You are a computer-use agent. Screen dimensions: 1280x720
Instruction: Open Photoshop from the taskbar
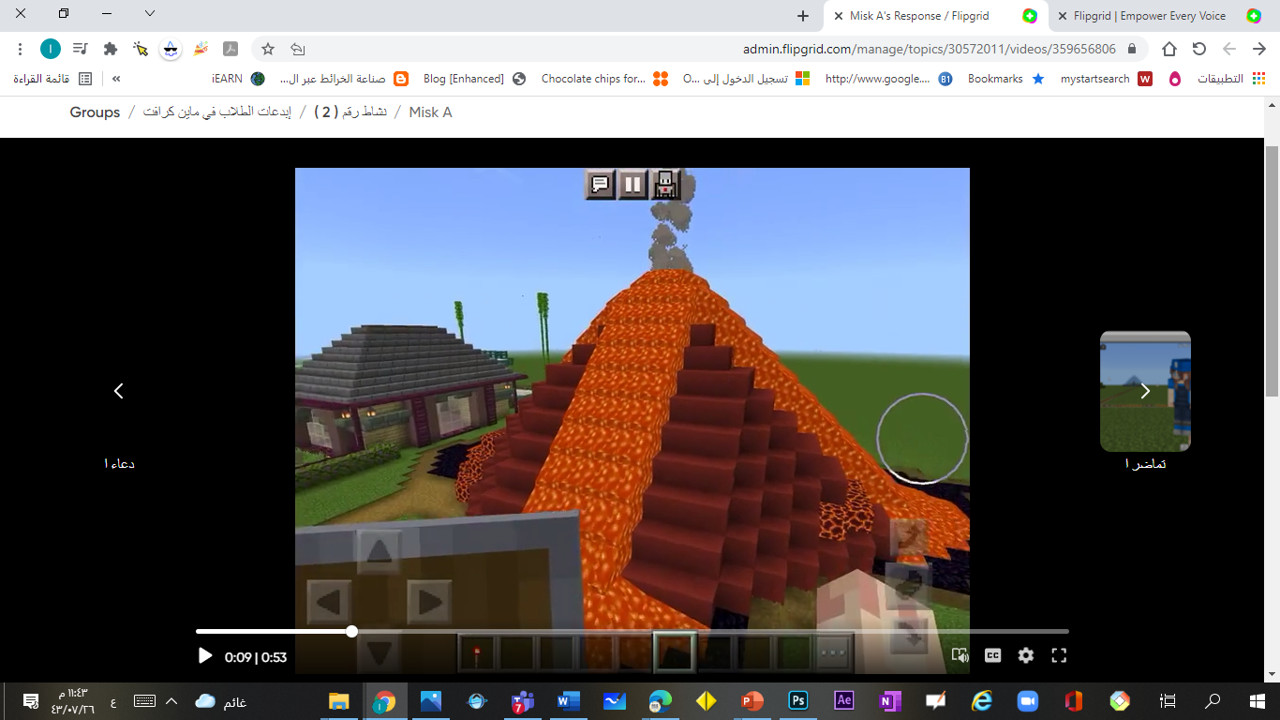coord(798,701)
